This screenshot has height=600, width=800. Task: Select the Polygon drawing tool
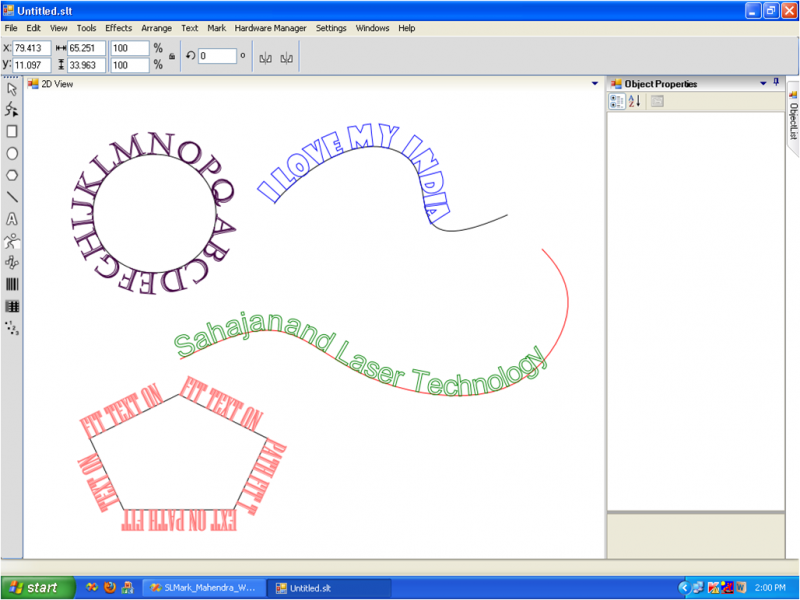[12, 175]
